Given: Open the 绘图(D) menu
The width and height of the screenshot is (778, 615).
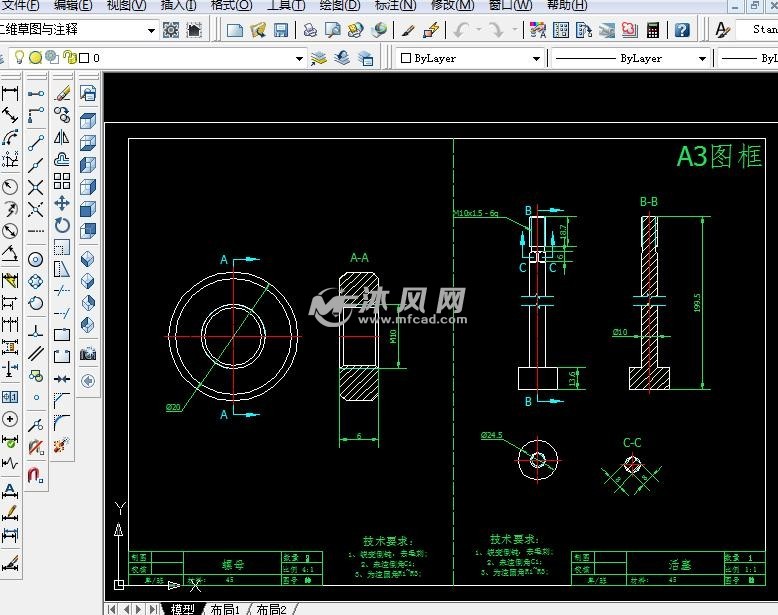Looking at the screenshot, I should pos(340,5).
